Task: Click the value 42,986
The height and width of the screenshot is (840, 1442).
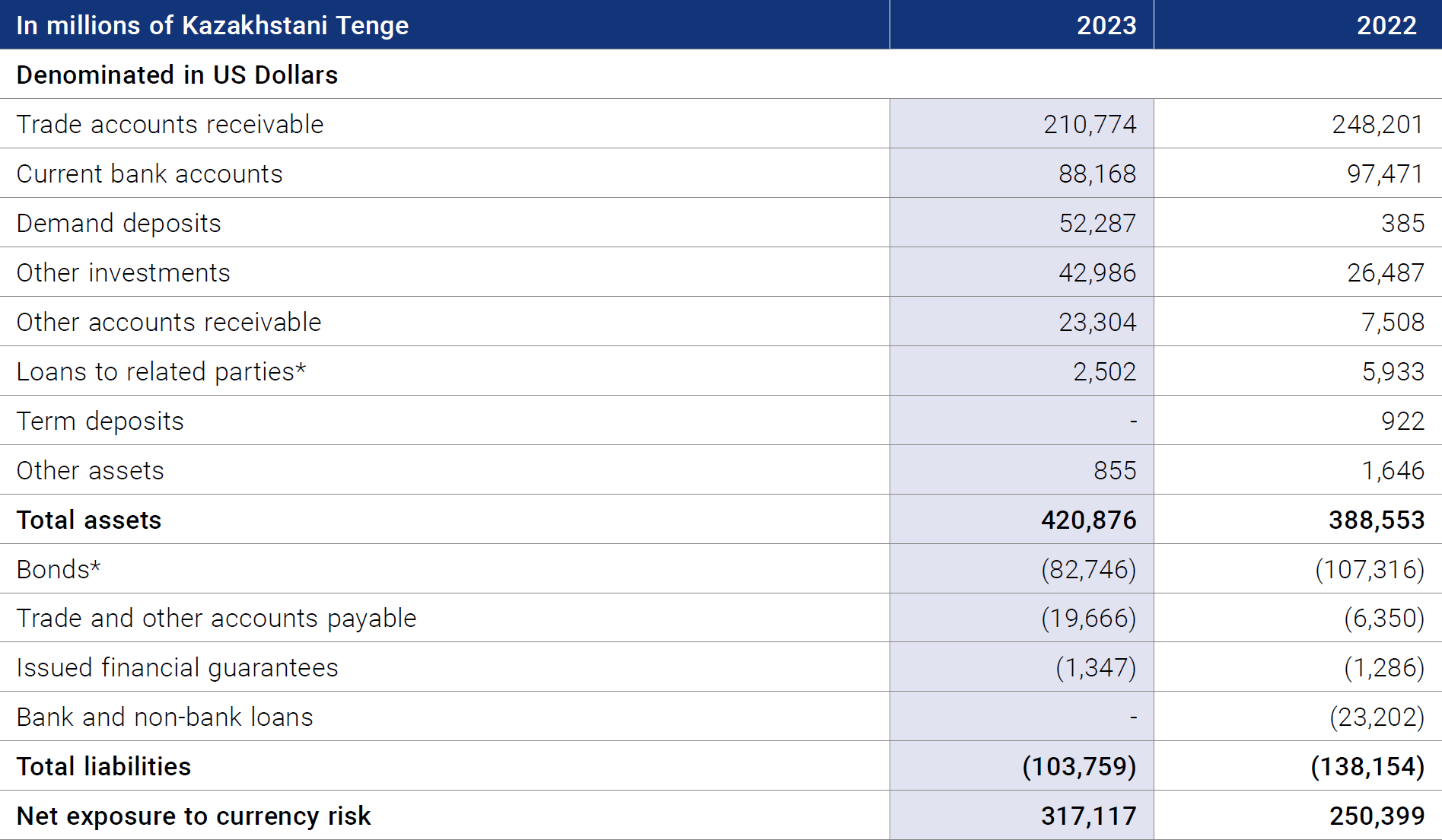Action: pos(1097,273)
